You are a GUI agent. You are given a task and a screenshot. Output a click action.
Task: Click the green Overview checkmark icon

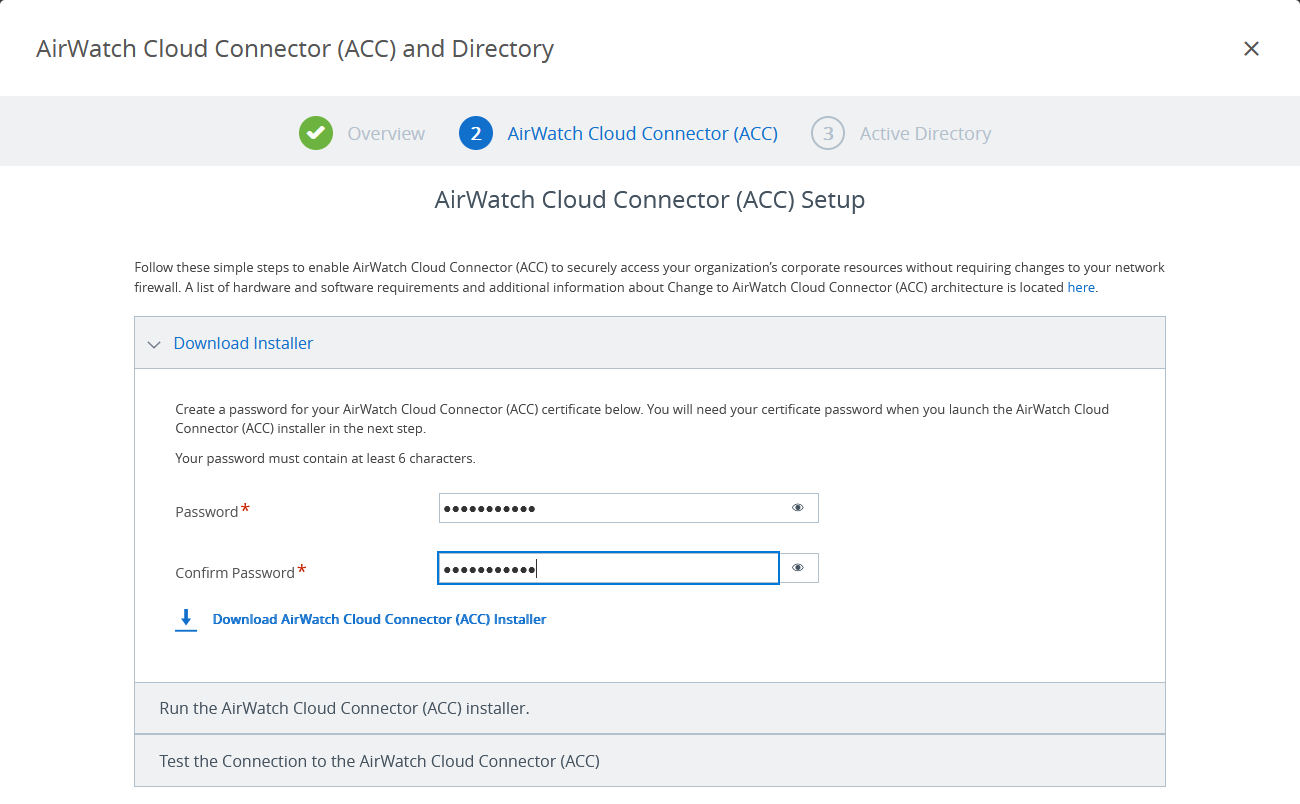coord(315,133)
